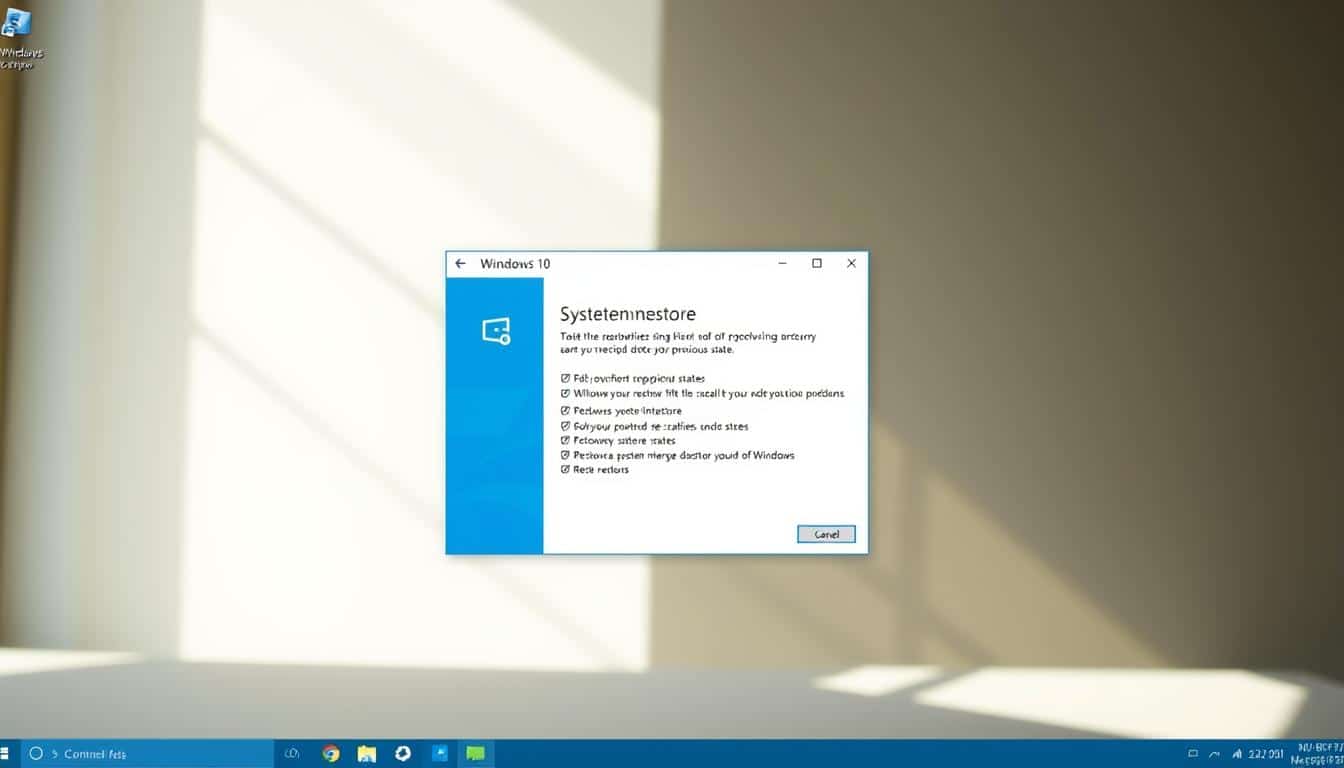
Task: Toggle the checkbox ending in 'yostion poddens'
Action: [x=565, y=394]
